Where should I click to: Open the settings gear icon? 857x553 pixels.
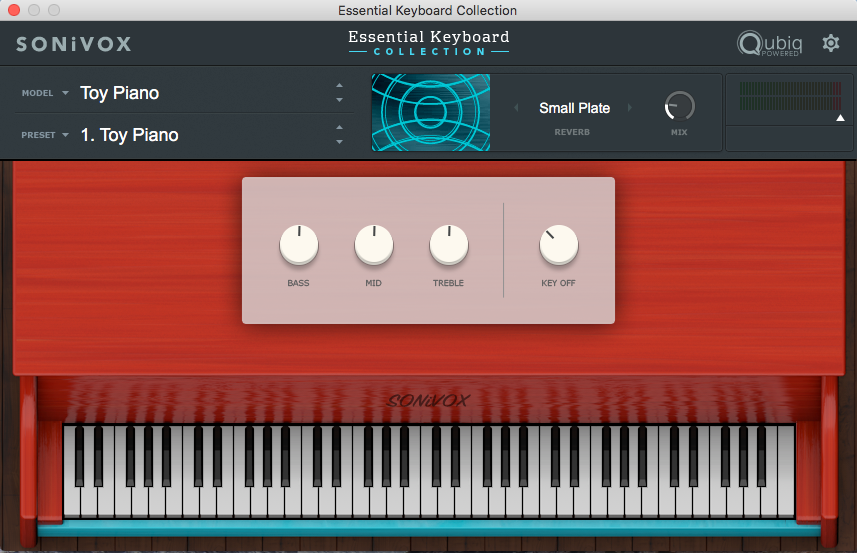[830, 43]
